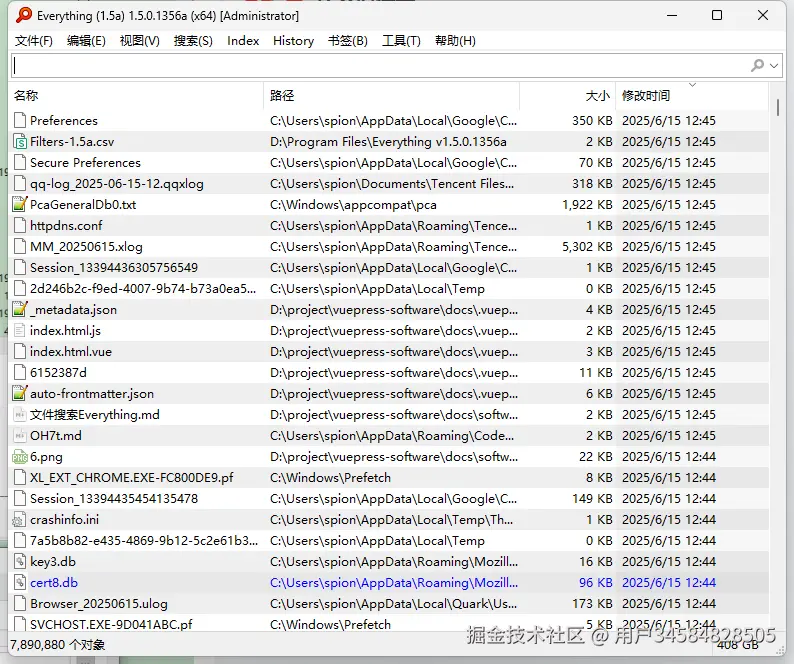Expand the search box dropdown arrow
Image resolution: width=794 pixels, height=664 pixels.
click(774, 66)
